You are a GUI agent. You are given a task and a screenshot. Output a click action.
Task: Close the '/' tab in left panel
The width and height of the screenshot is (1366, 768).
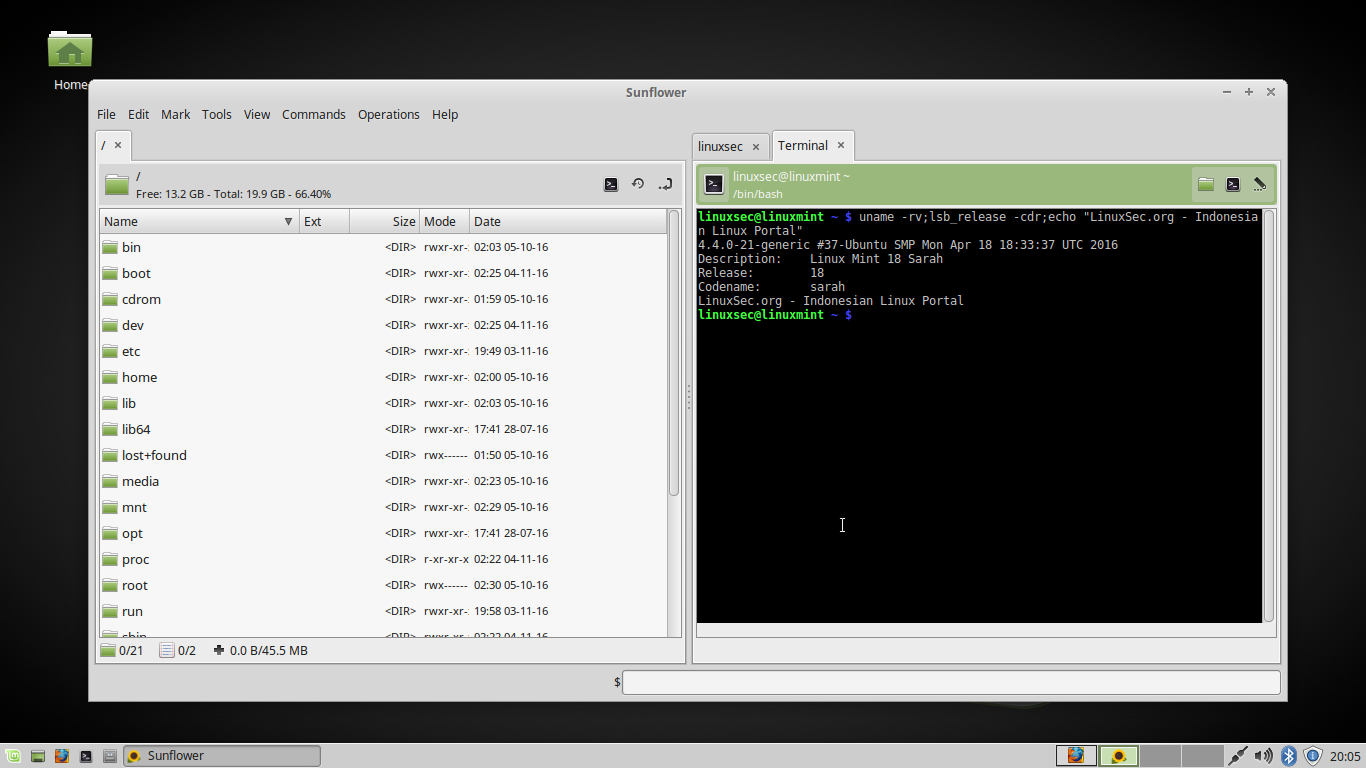pos(117,145)
